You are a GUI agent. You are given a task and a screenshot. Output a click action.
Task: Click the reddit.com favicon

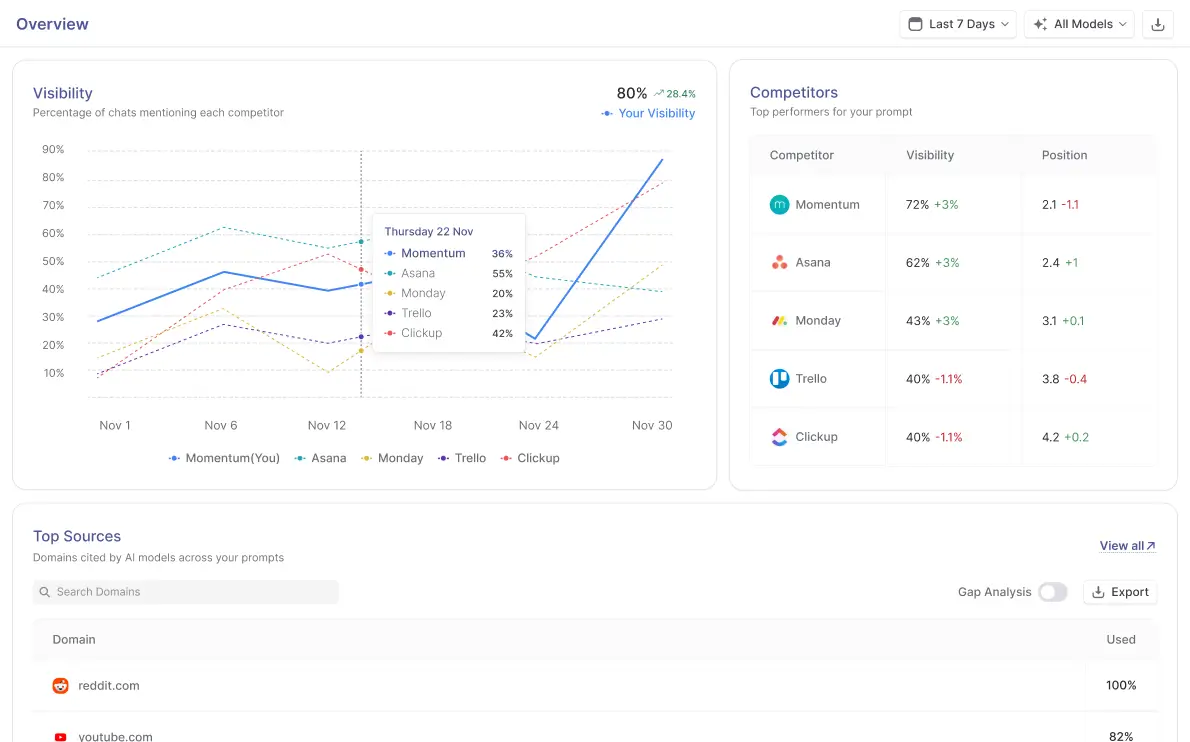click(61, 686)
